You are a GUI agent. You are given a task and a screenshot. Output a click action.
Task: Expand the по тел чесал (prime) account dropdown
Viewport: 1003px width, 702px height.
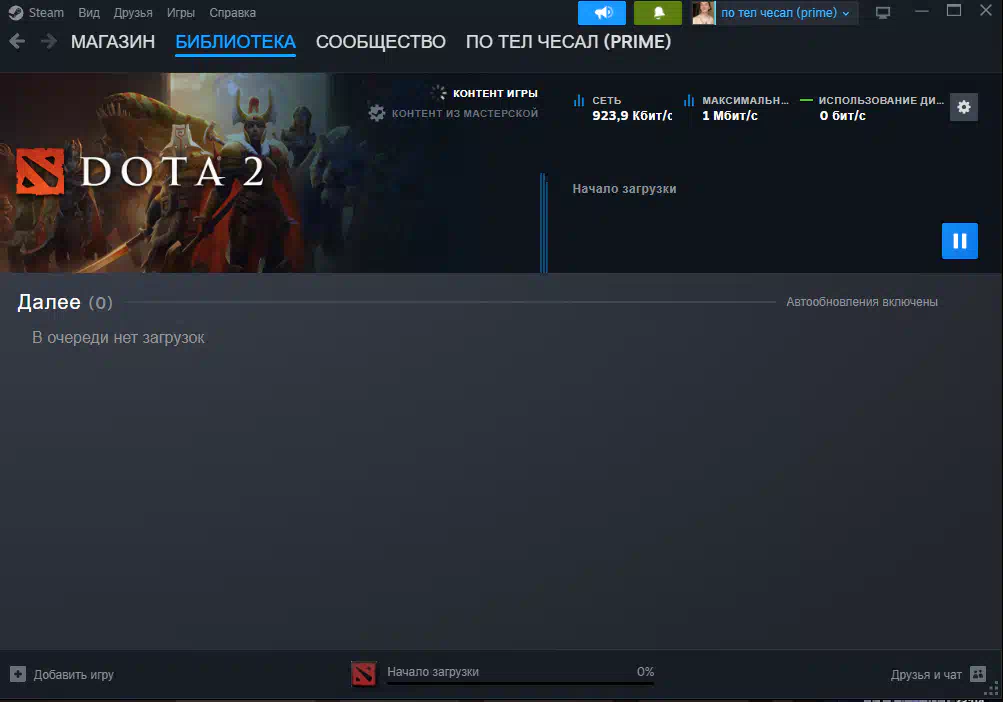tap(785, 13)
